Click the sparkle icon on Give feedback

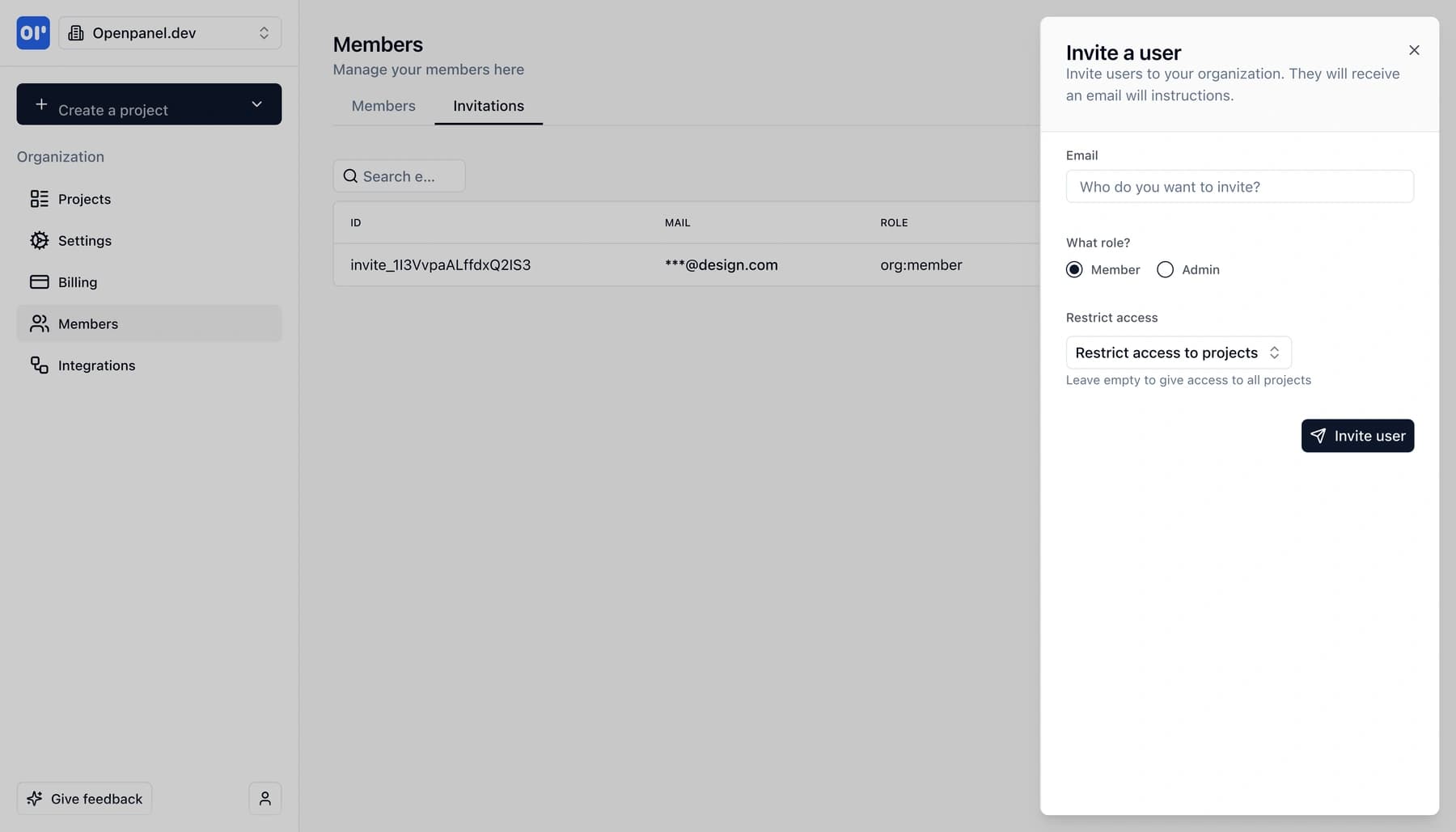[35, 798]
